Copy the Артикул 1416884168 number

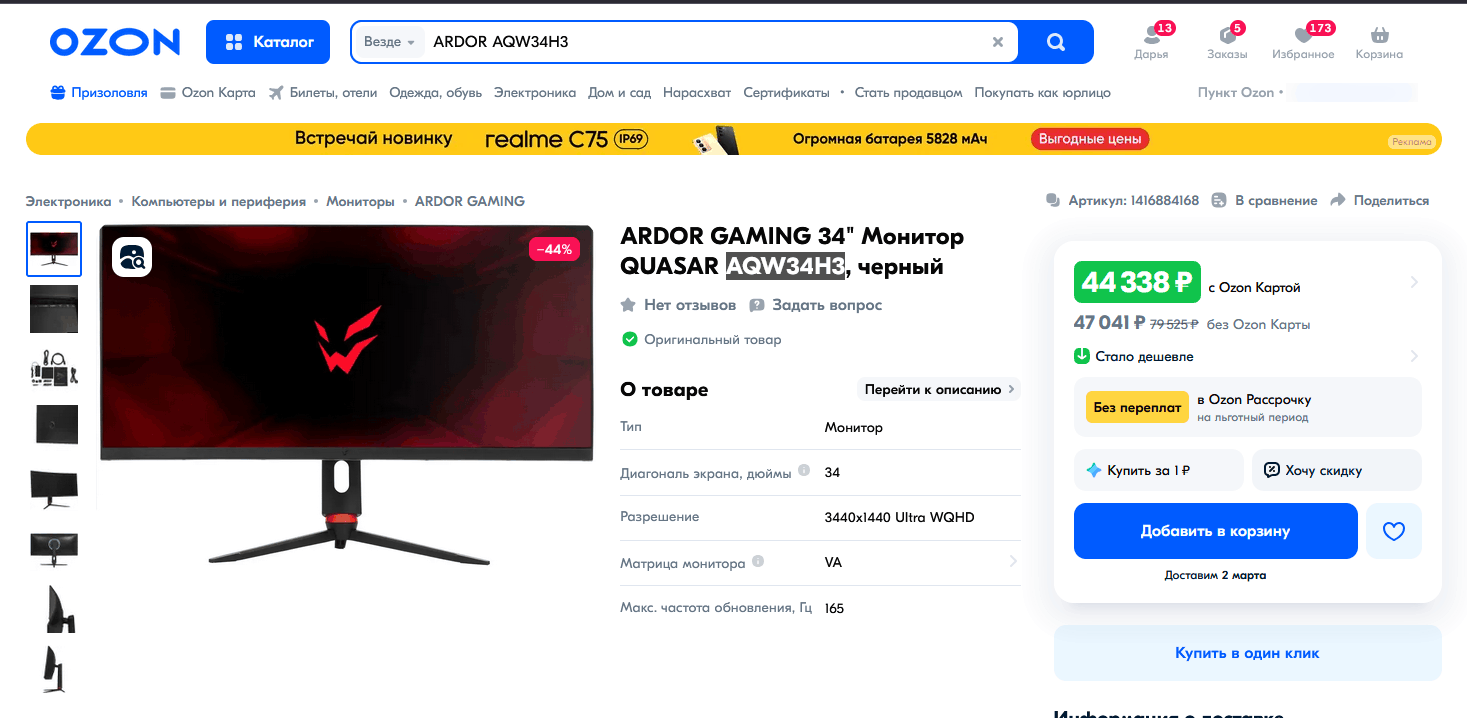tap(1122, 200)
